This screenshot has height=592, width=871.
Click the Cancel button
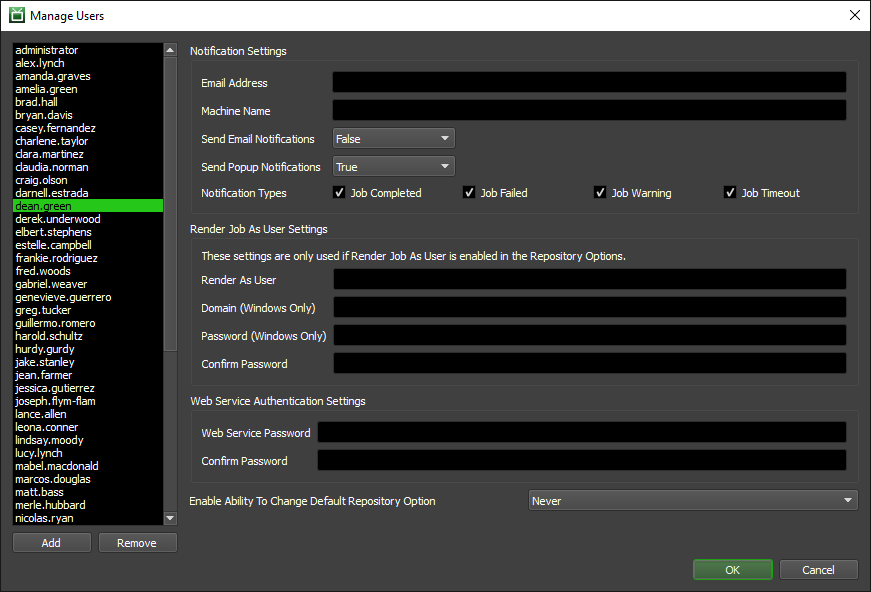[819, 570]
